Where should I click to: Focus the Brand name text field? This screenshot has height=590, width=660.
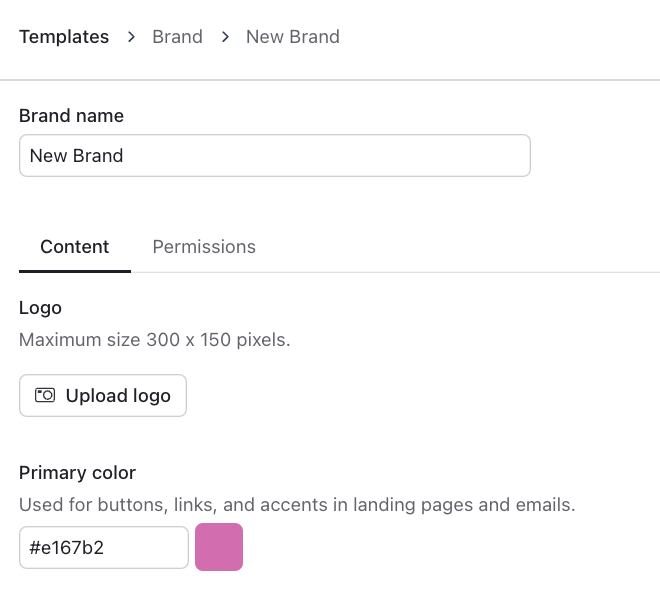pos(274,156)
